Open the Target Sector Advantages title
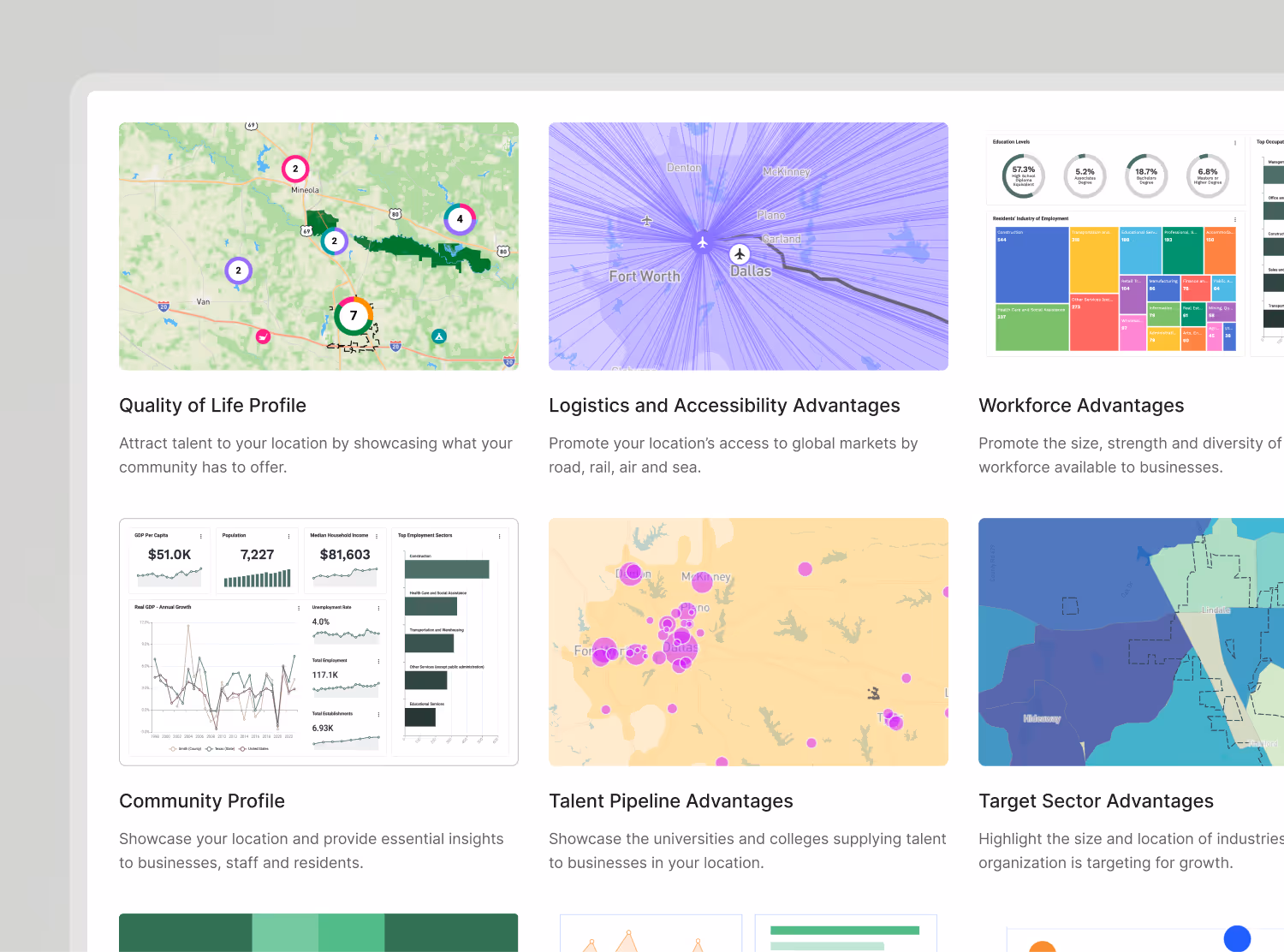 [1096, 801]
